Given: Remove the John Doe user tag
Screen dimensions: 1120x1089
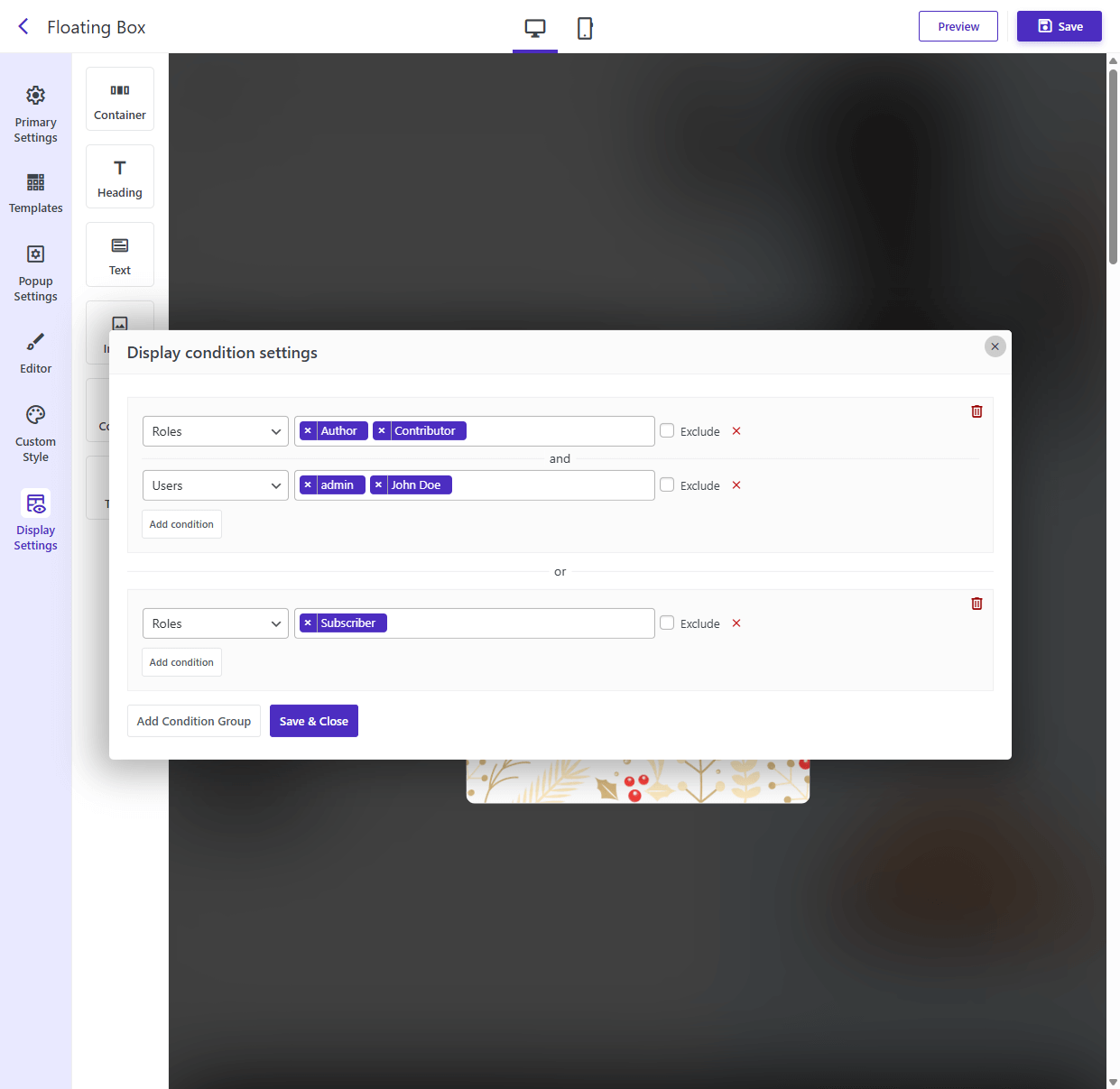Looking at the screenshot, I should click(x=378, y=485).
